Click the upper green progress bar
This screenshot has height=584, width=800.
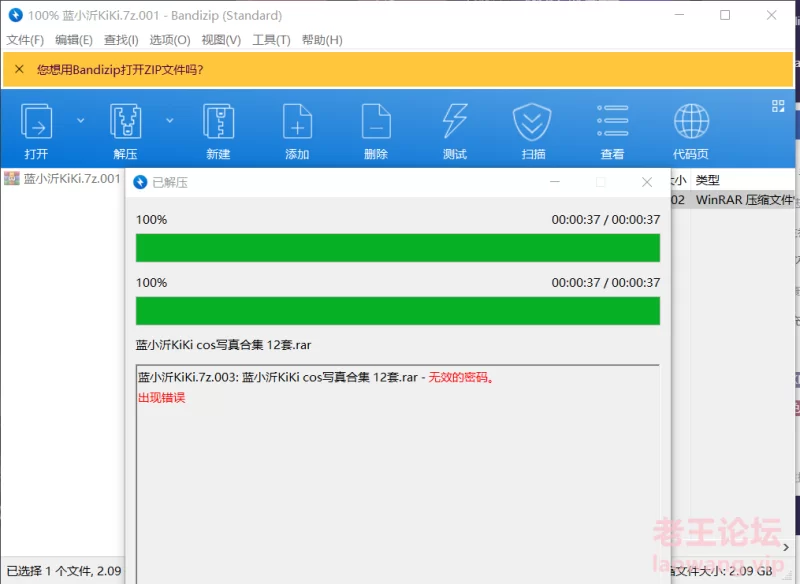pos(398,248)
